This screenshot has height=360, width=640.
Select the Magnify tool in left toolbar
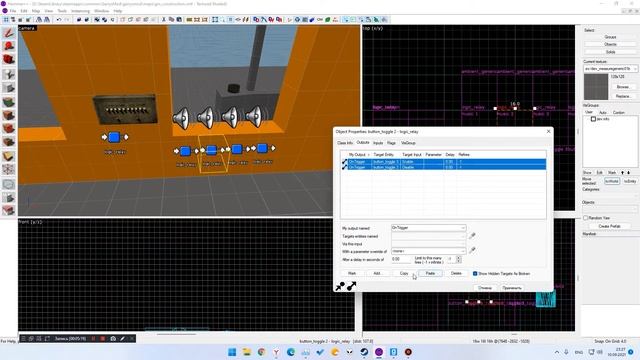[x=9, y=46]
